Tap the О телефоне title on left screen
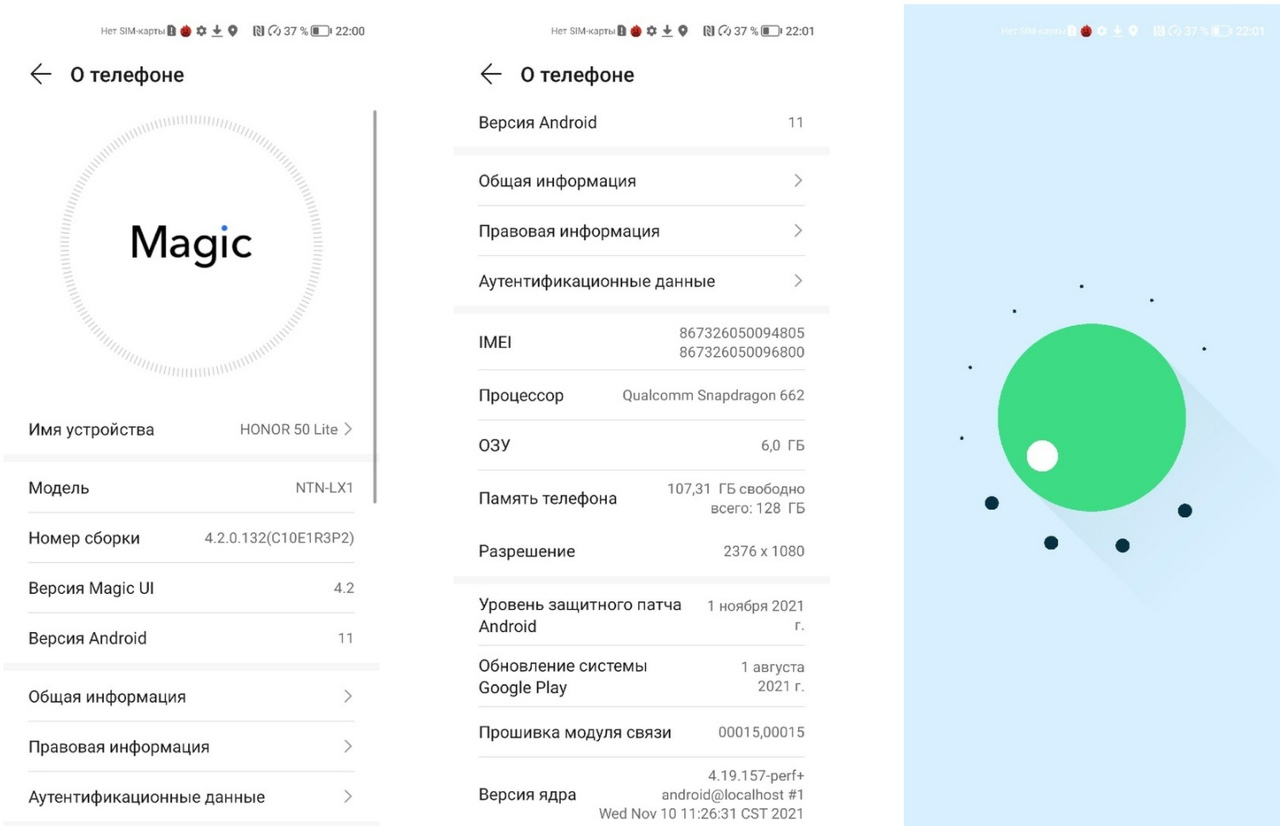Image resolution: width=1280 pixels, height=826 pixels. tap(127, 75)
